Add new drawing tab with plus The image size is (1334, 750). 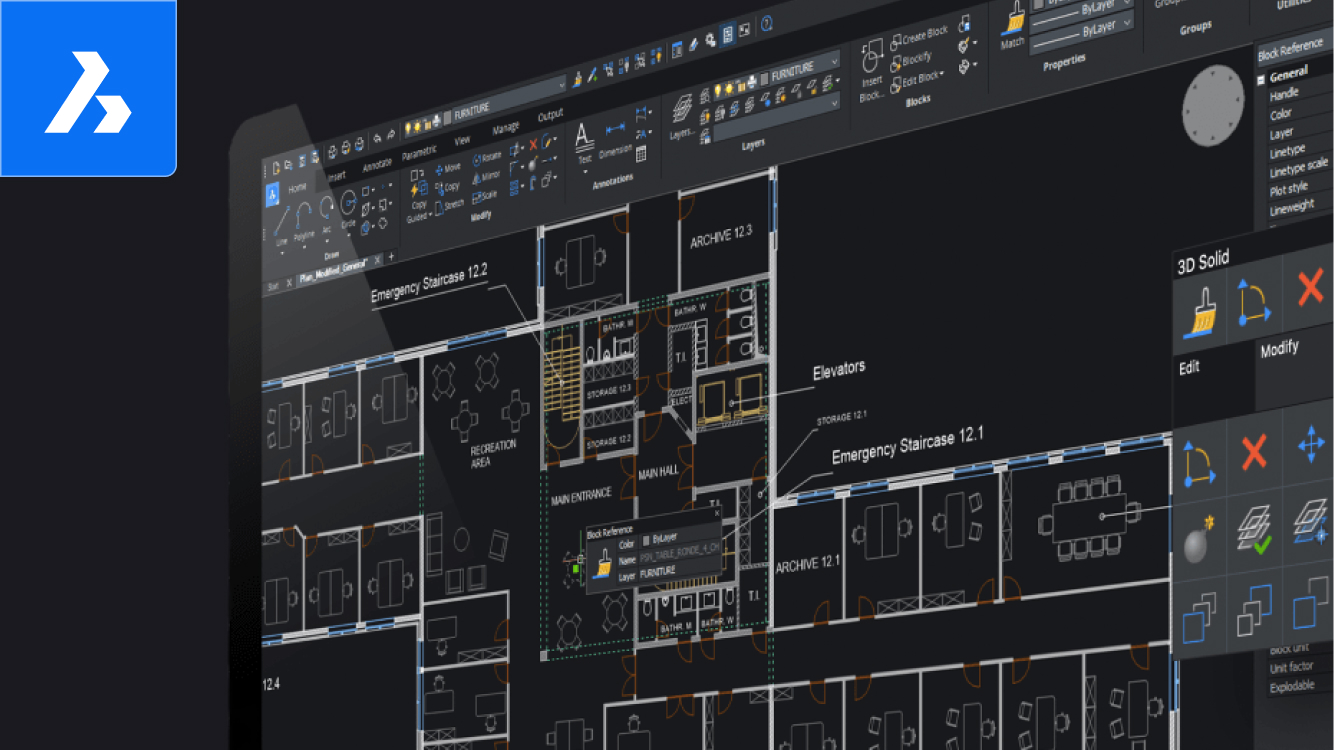point(391,257)
